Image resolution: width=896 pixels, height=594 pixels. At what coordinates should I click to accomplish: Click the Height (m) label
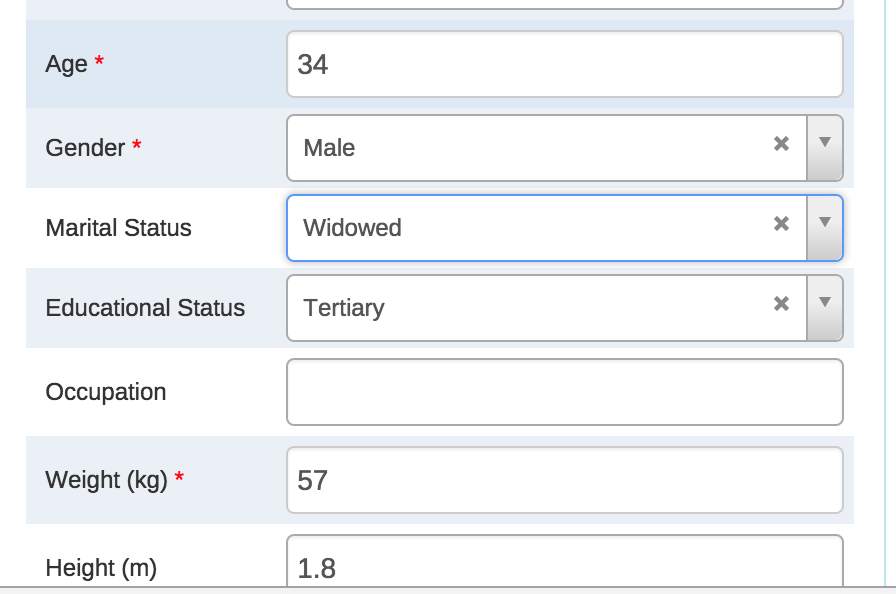pos(101,568)
